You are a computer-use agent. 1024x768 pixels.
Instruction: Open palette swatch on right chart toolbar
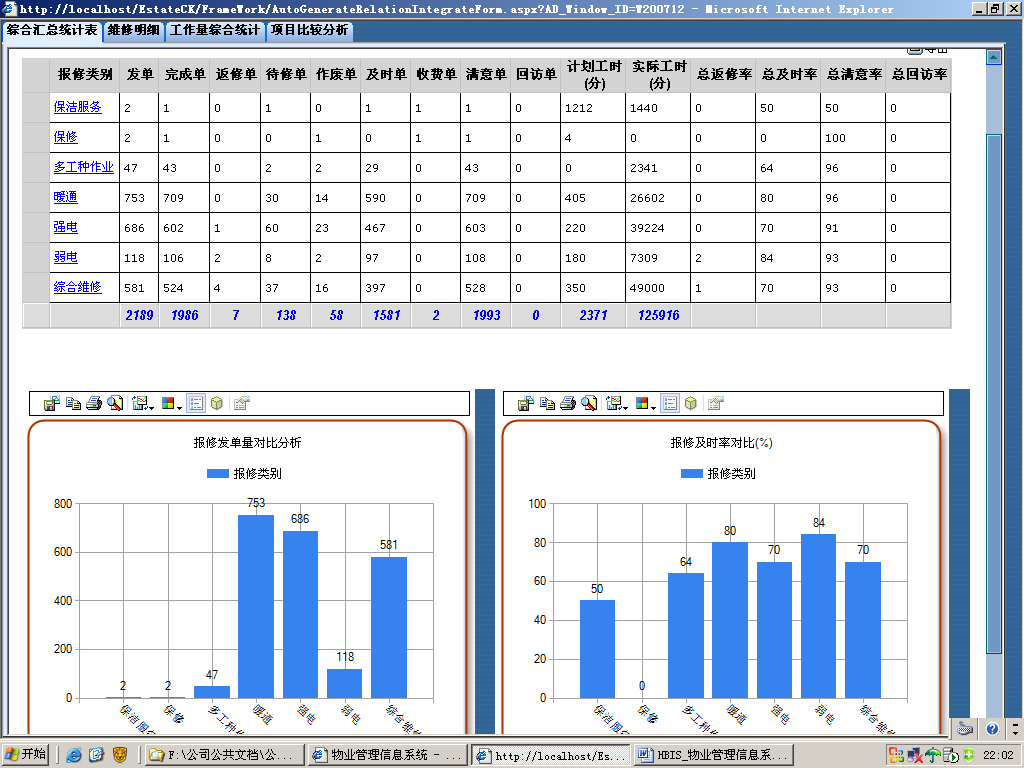point(642,403)
